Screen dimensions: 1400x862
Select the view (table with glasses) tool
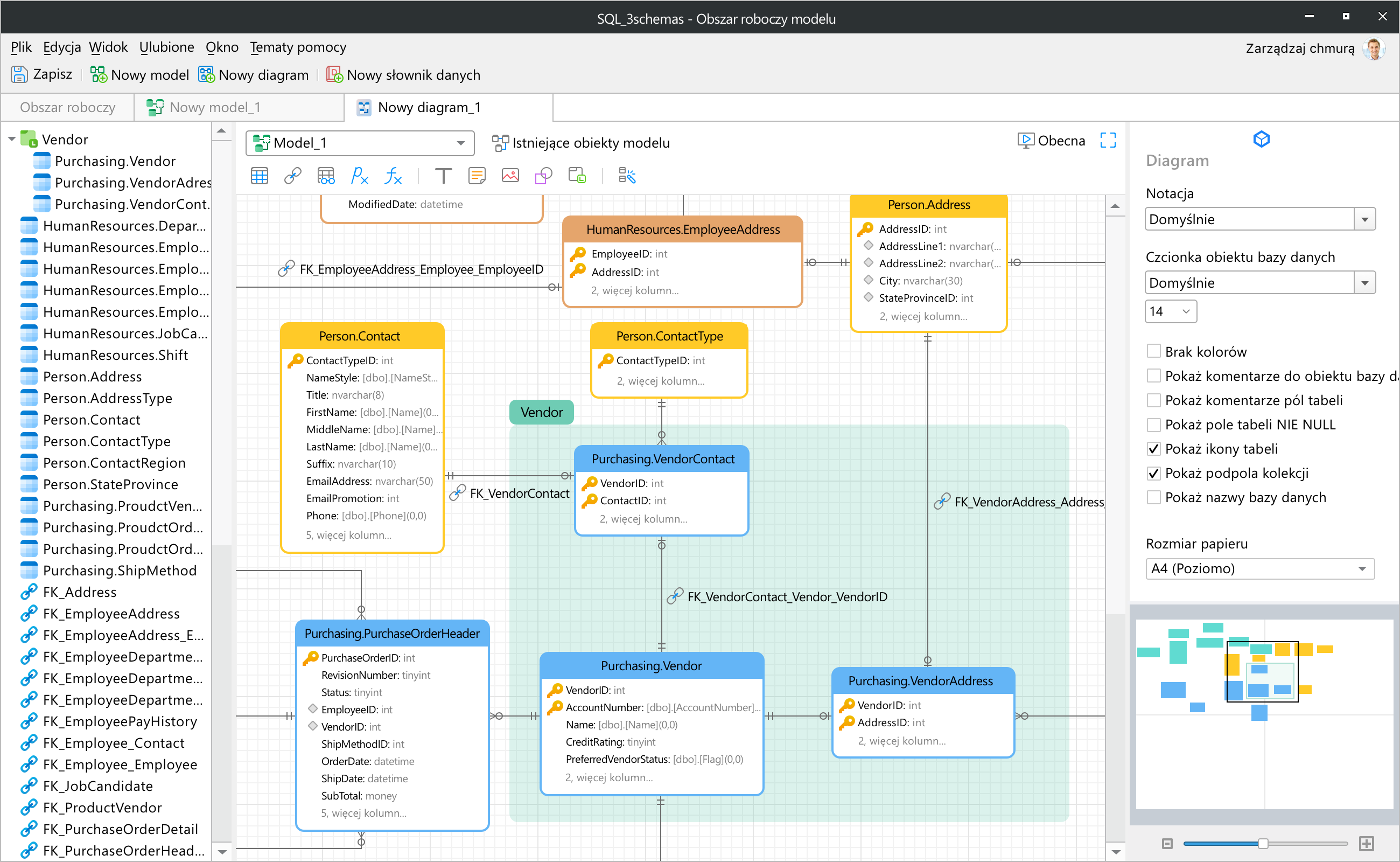pyautogui.click(x=326, y=176)
